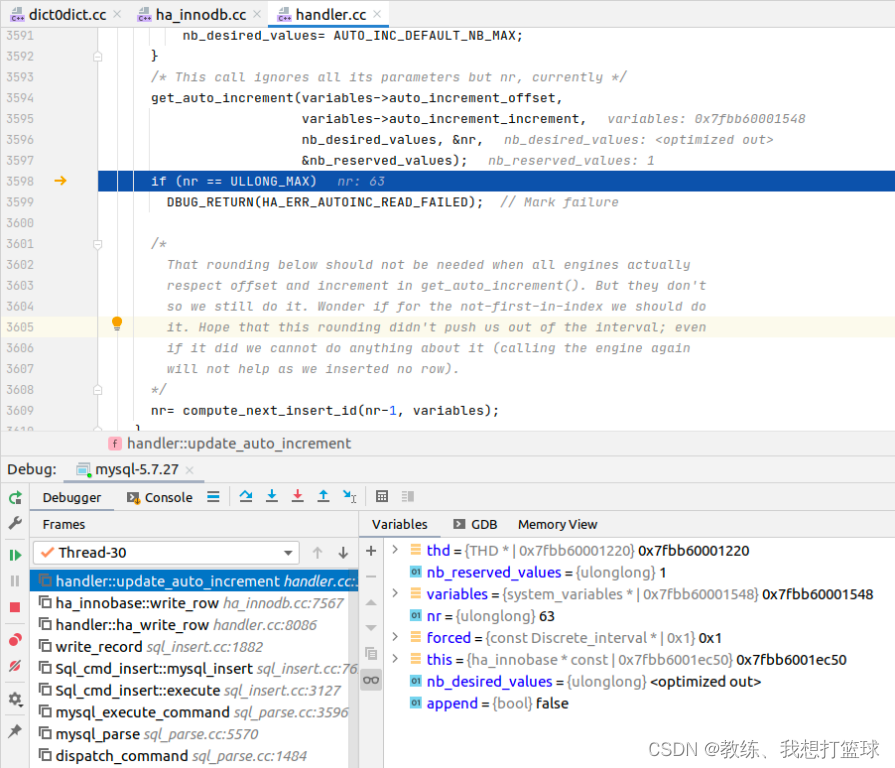Click the Remove Watch minus icon
This screenshot has height=768, width=895.
pyautogui.click(x=371, y=577)
